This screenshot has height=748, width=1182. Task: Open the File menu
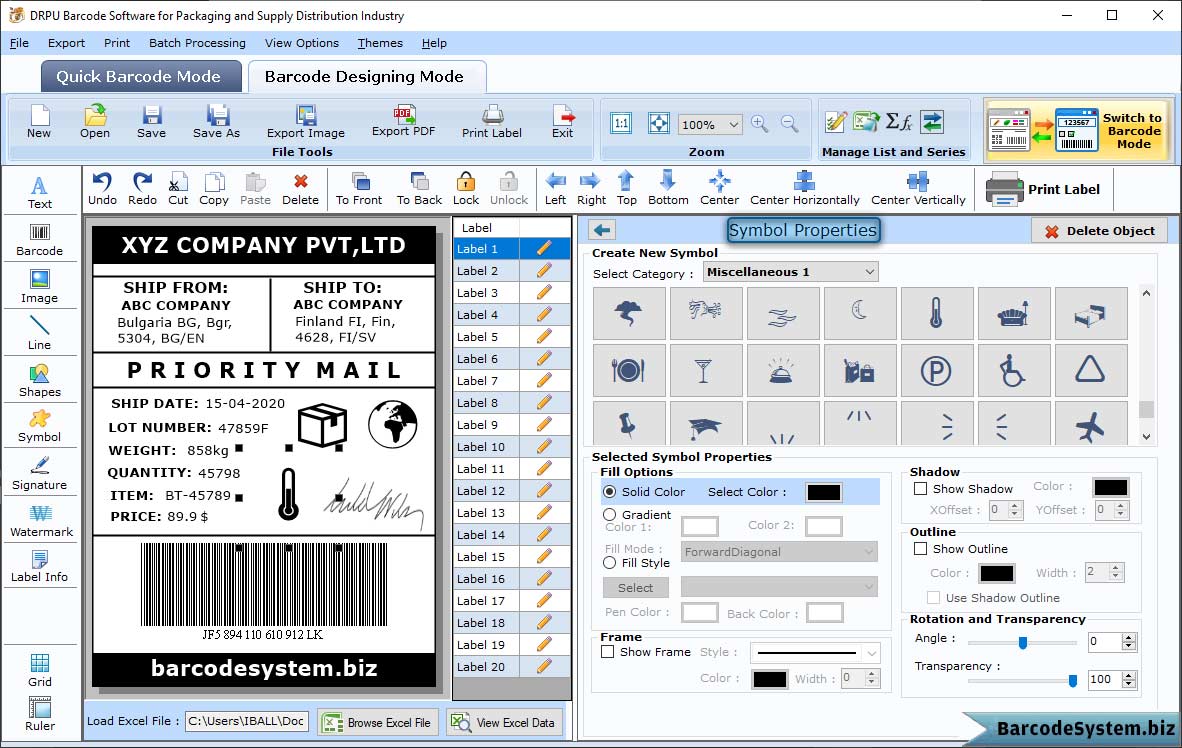19,43
